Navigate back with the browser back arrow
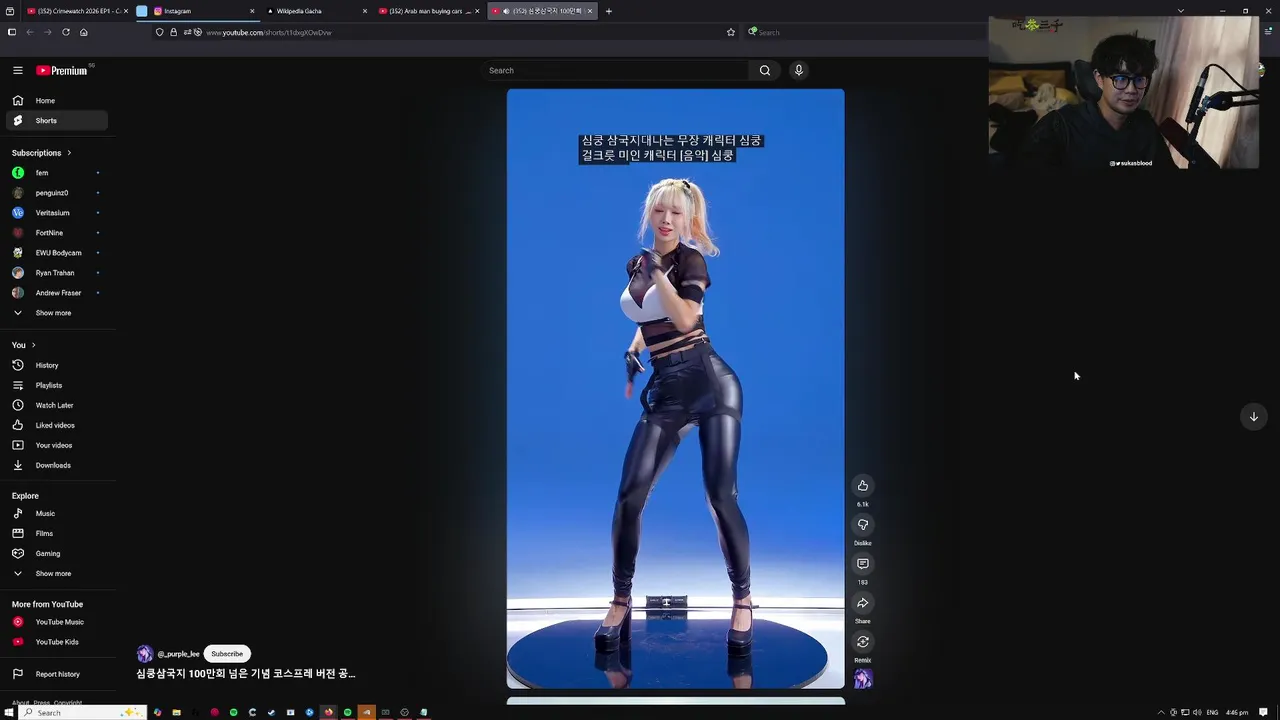This screenshot has height=720, width=1280. (x=30, y=32)
